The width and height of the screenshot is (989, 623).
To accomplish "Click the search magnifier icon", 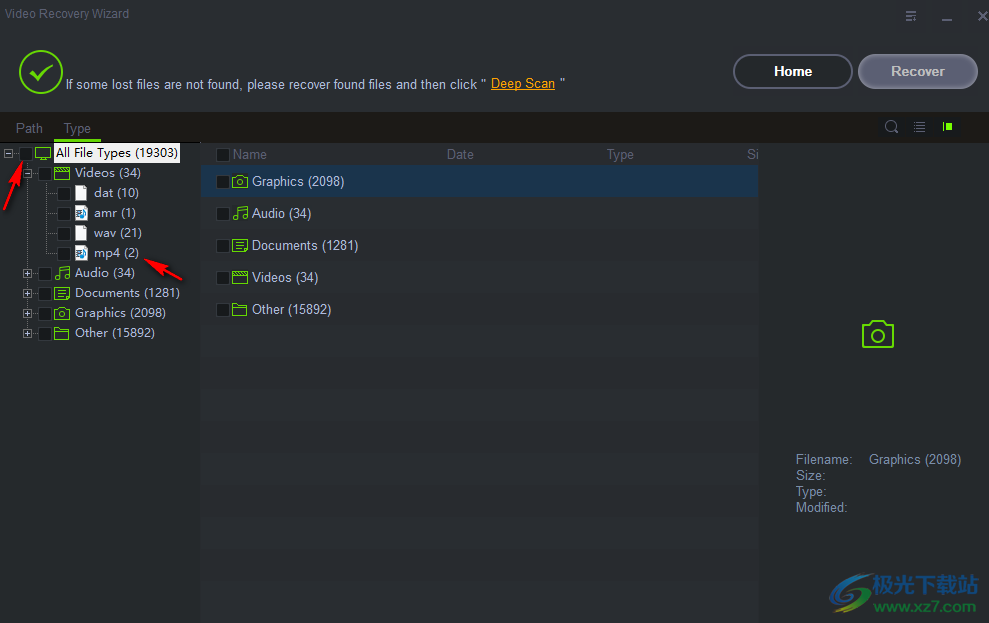I will click(891, 127).
